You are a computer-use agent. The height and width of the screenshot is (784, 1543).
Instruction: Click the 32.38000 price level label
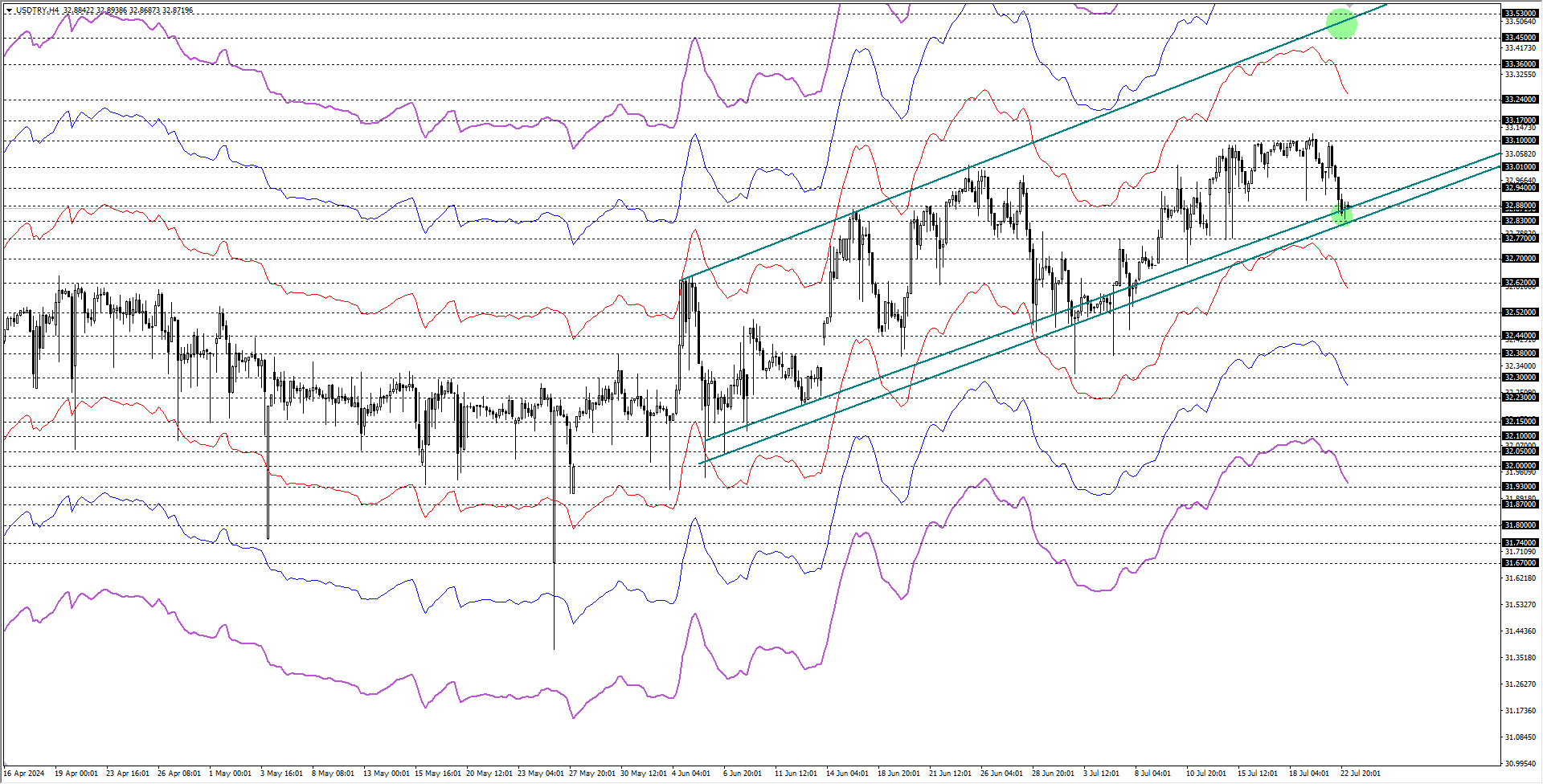click(1520, 353)
